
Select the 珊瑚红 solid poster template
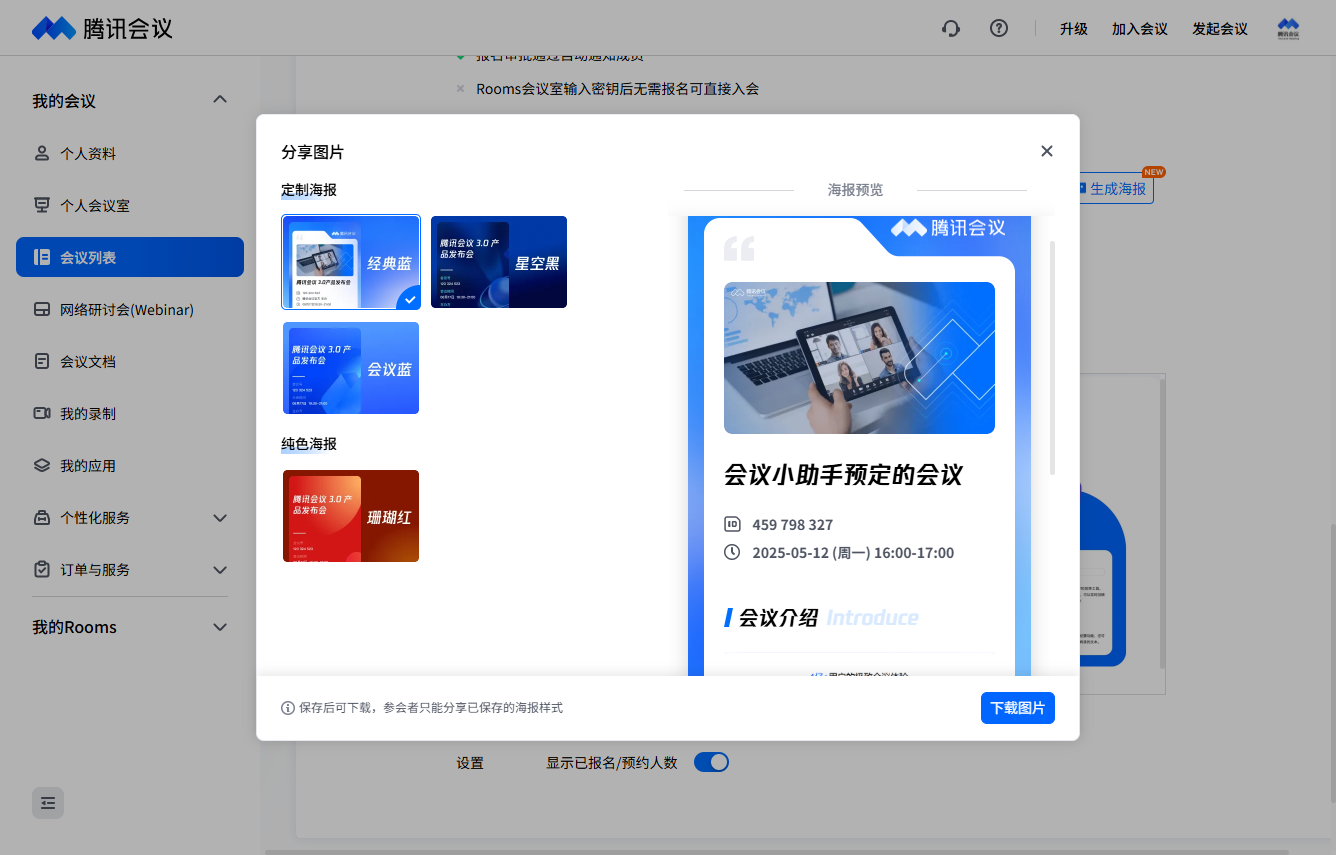pos(351,516)
